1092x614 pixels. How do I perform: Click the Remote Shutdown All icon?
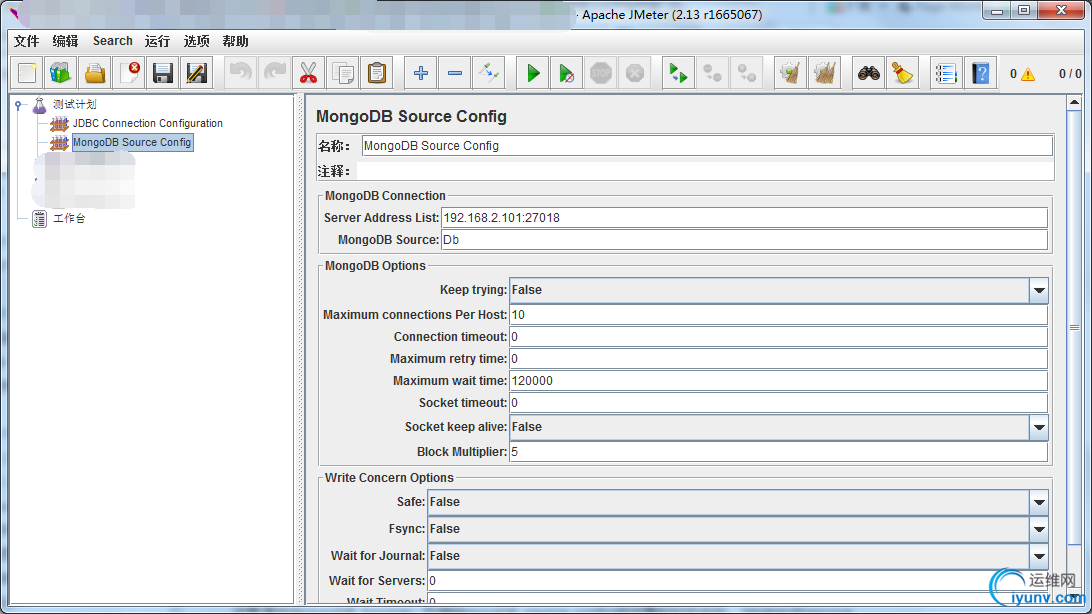pyautogui.click(x=747, y=73)
